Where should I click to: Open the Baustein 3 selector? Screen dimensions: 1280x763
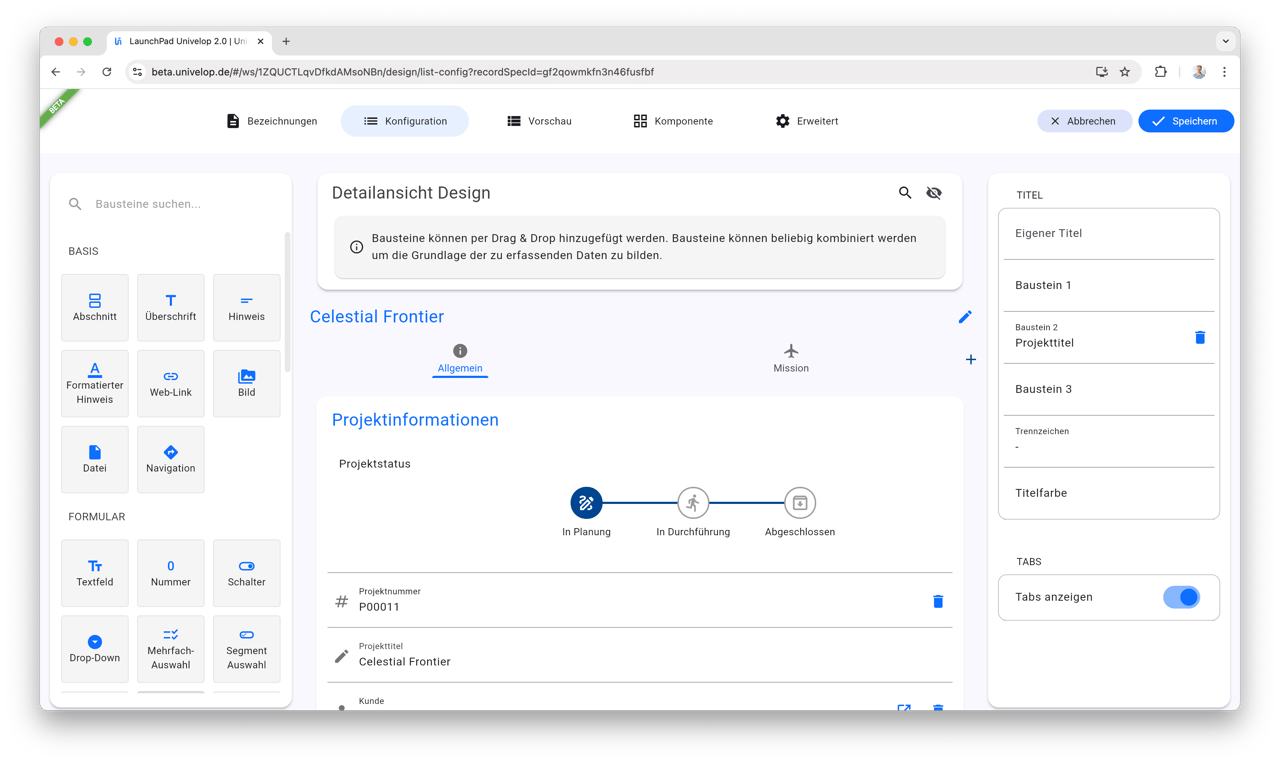click(x=1109, y=390)
